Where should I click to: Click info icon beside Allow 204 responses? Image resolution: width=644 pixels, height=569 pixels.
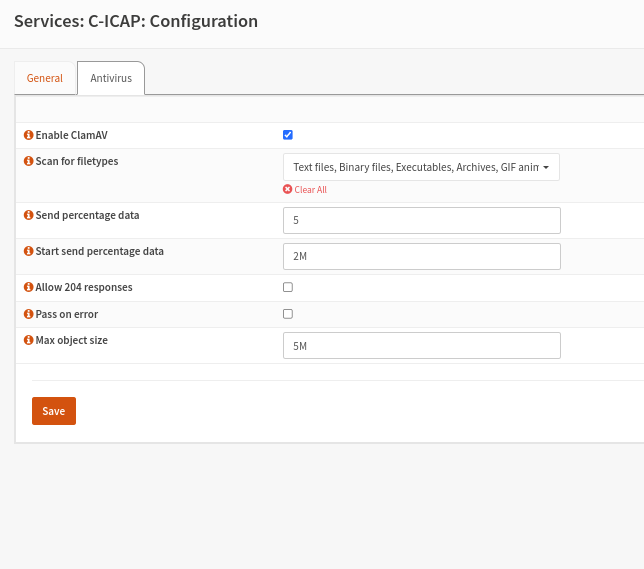(28, 287)
